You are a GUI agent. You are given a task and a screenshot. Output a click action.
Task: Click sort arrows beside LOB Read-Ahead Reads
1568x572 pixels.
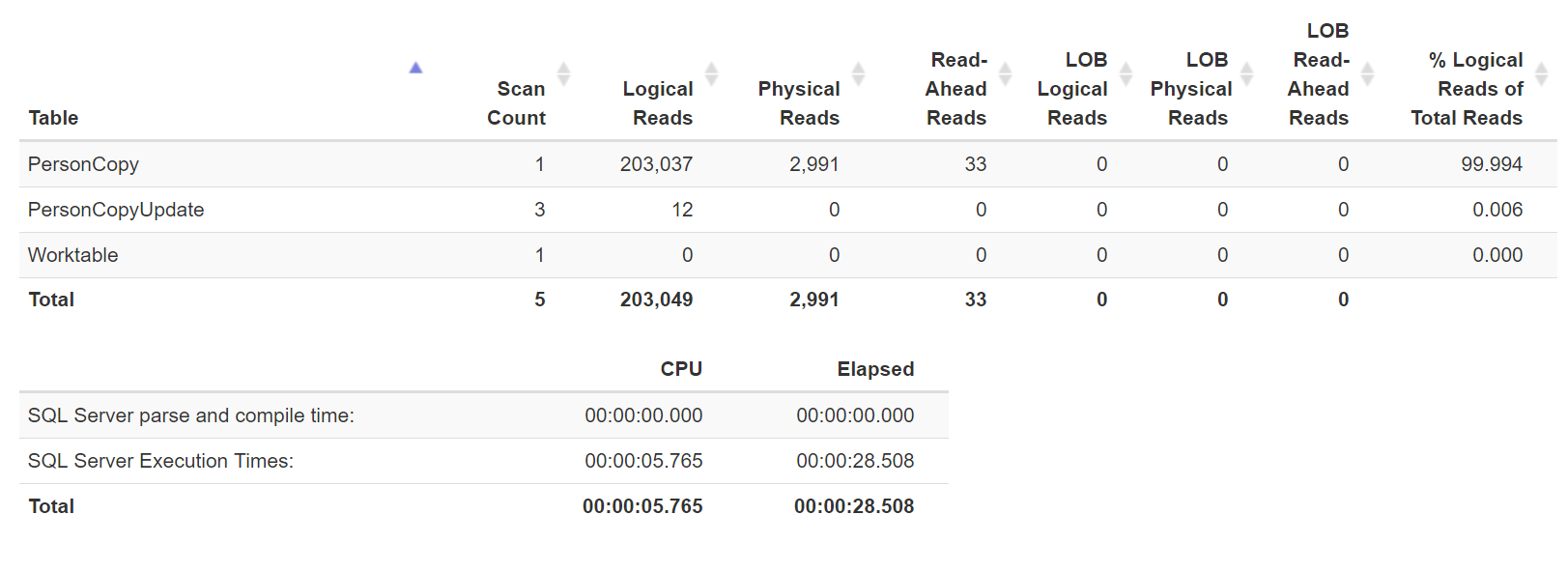coord(1368,73)
